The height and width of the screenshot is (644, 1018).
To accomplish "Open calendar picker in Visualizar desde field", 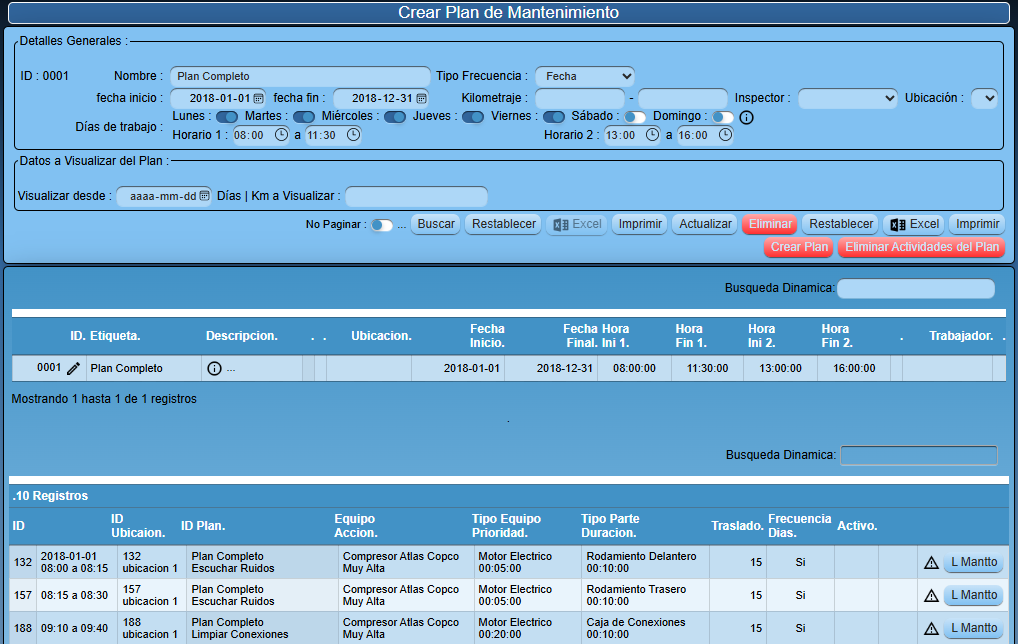I will tap(205, 195).
